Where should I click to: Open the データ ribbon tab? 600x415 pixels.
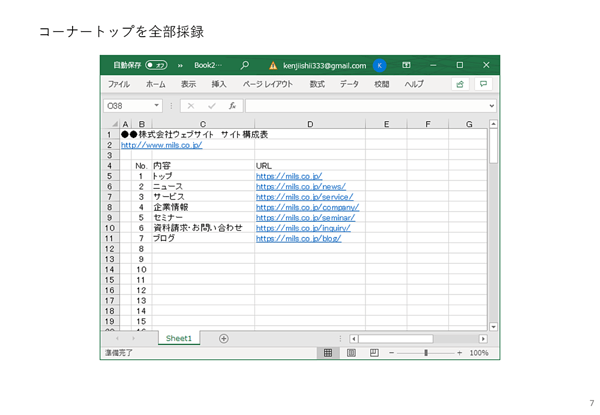pos(349,84)
